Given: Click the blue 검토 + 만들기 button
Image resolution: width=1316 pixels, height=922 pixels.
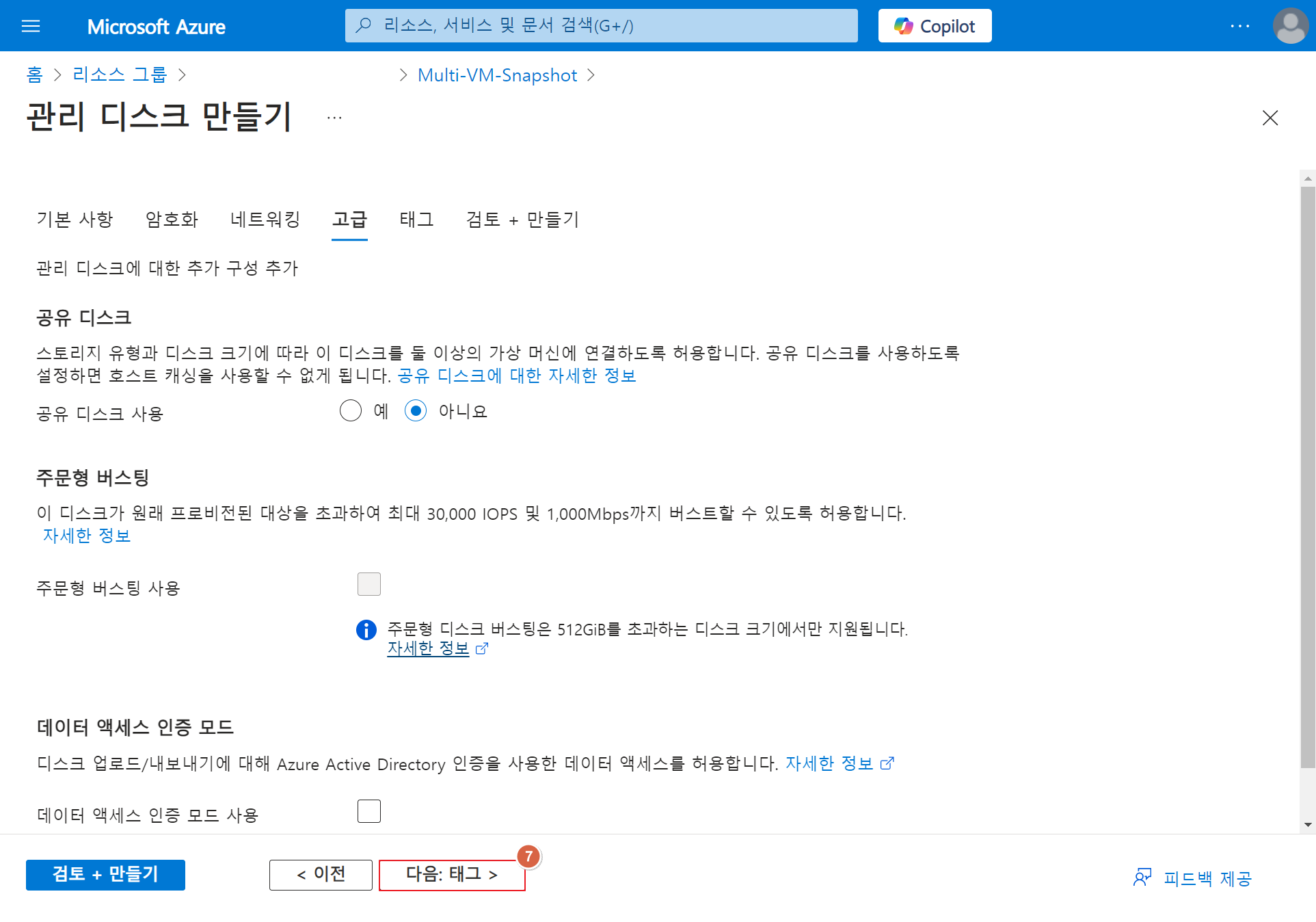Looking at the screenshot, I should pyautogui.click(x=105, y=875).
